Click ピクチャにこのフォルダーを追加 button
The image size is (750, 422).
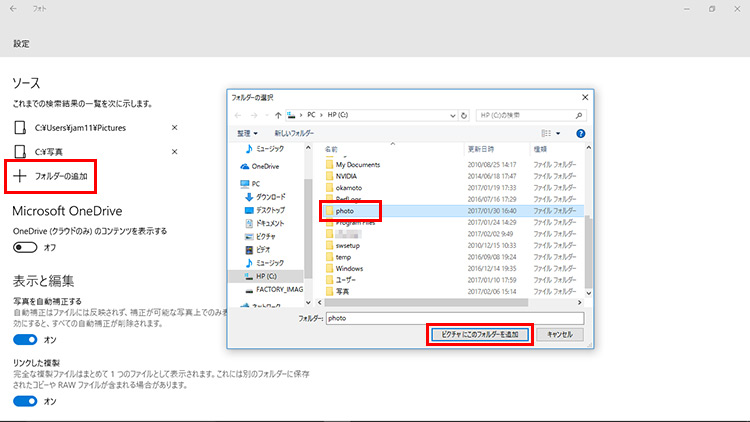478,335
